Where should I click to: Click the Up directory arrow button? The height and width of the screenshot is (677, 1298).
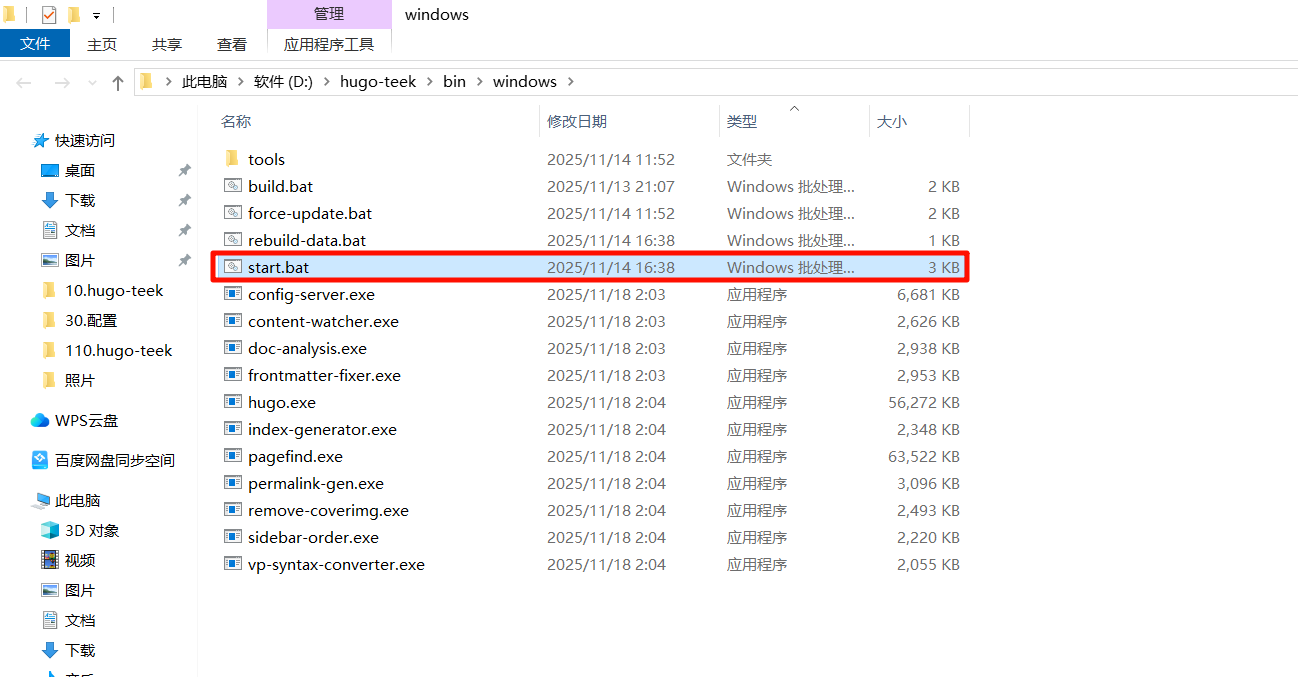point(118,82)
